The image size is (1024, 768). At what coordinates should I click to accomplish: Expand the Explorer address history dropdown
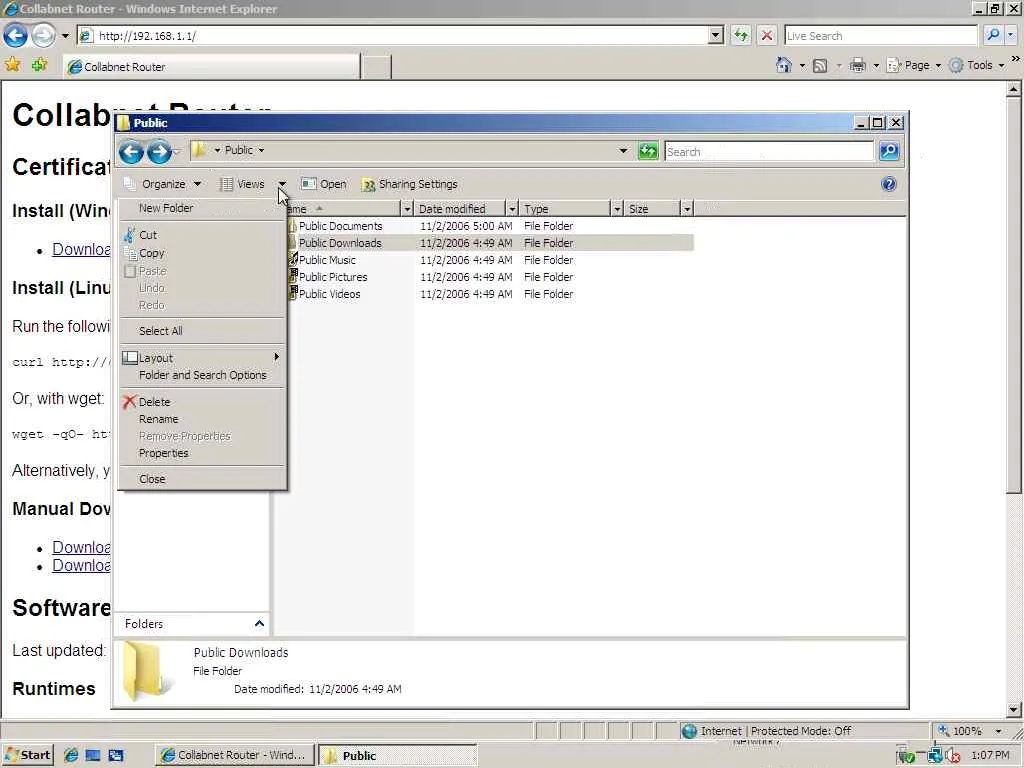tap(623, 151)
